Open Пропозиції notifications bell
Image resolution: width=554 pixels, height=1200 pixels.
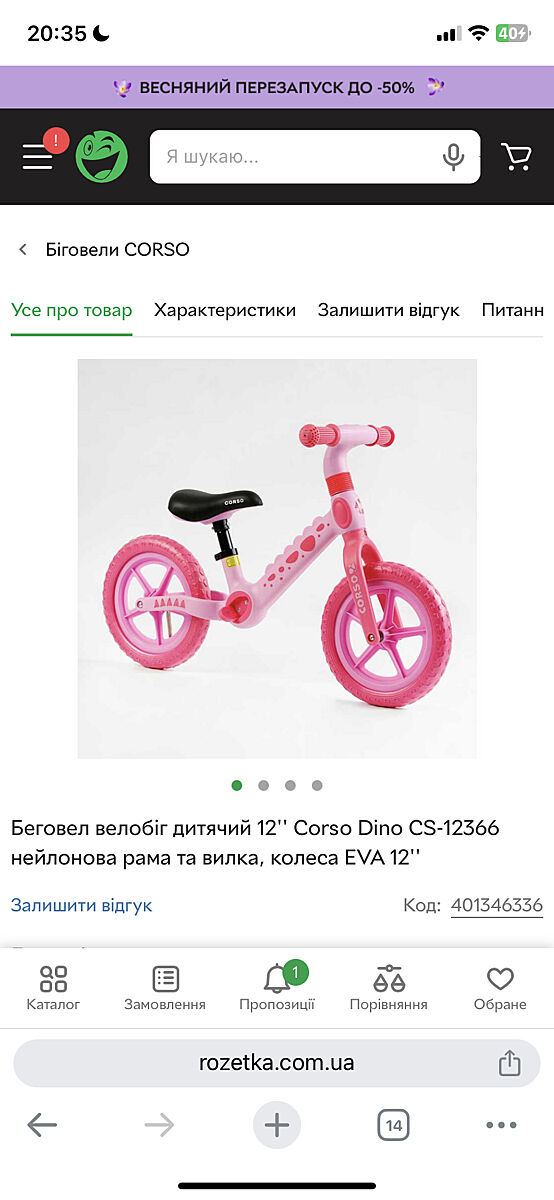pos(277,988)
